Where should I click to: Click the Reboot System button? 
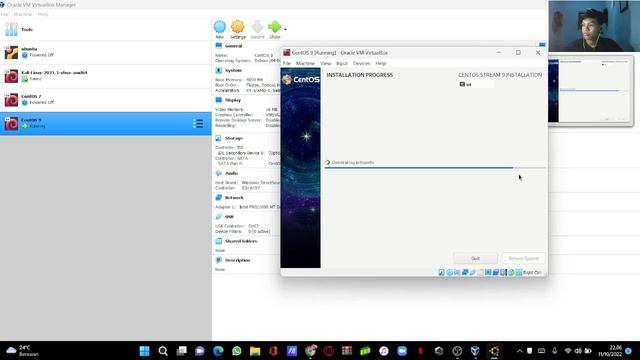pyautogui.click(x=523, y=258)
